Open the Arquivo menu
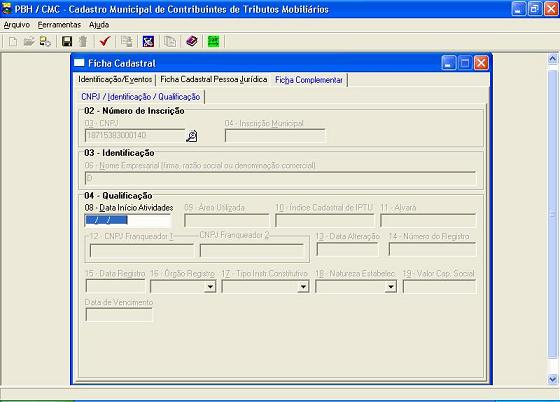Viewport: 560px width, 402px height. 17,25
